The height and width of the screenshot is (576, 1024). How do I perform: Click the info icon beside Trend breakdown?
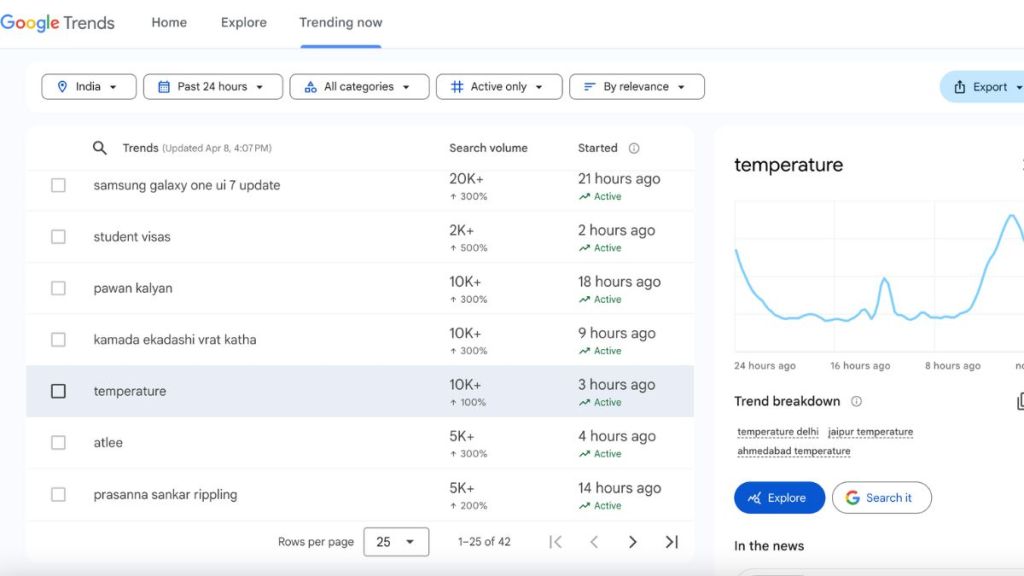tap(856, 402)
